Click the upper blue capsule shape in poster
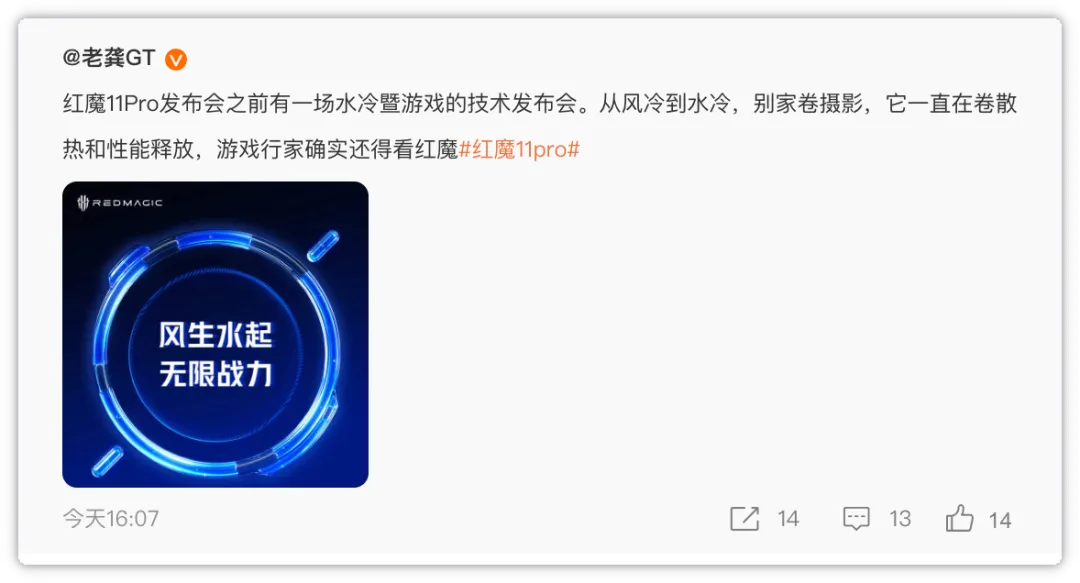 [323, 246]
